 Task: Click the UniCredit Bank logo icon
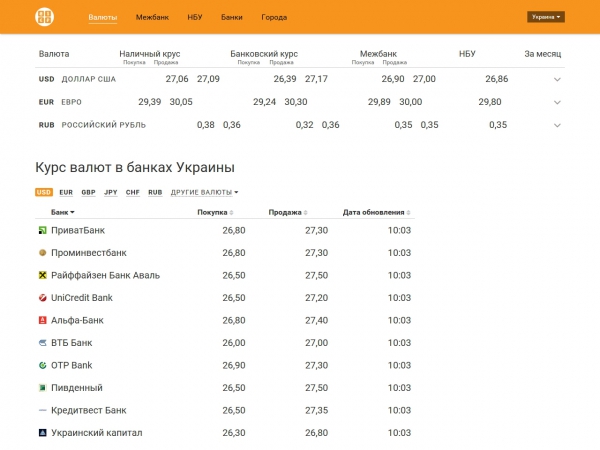coord(42,298)
